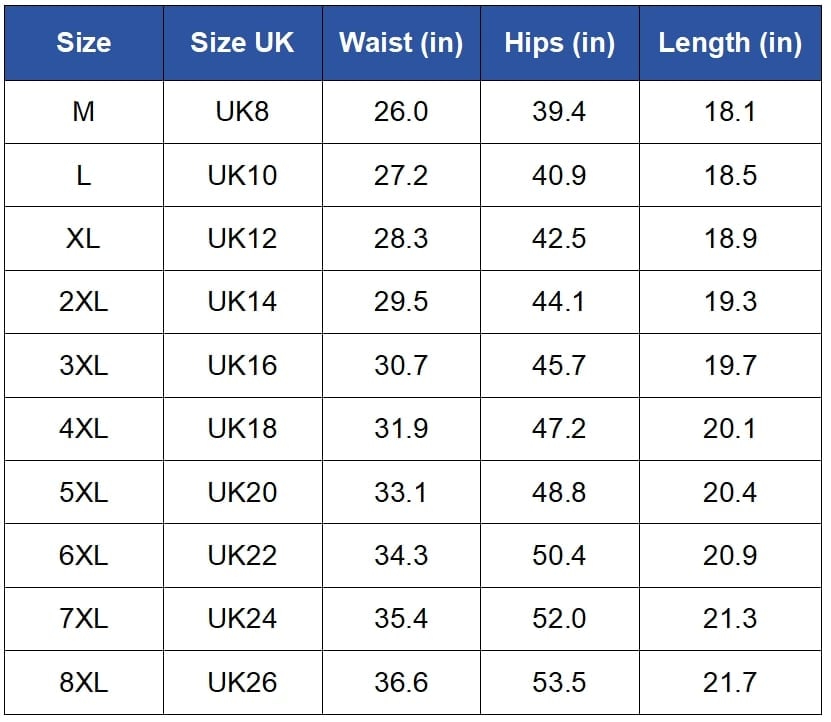The height and width of the screenshot is (722, 831).
Task: Select the hips value 52.0
Action: click(x=559, y=619)
